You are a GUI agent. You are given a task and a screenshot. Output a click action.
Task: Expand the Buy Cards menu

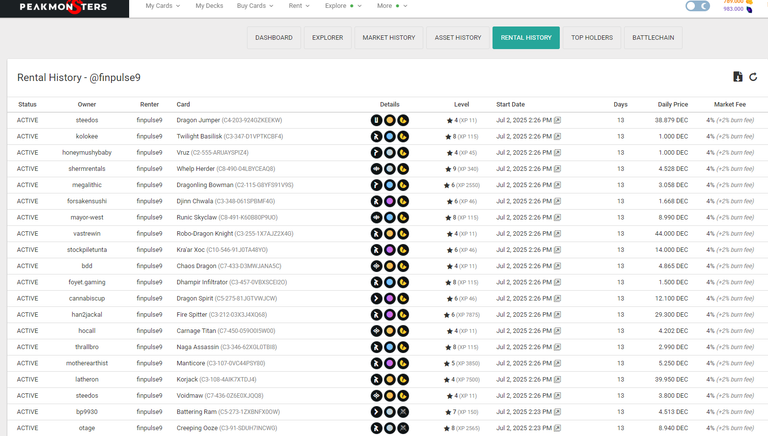pyautogui.click(x=255, y=6)
